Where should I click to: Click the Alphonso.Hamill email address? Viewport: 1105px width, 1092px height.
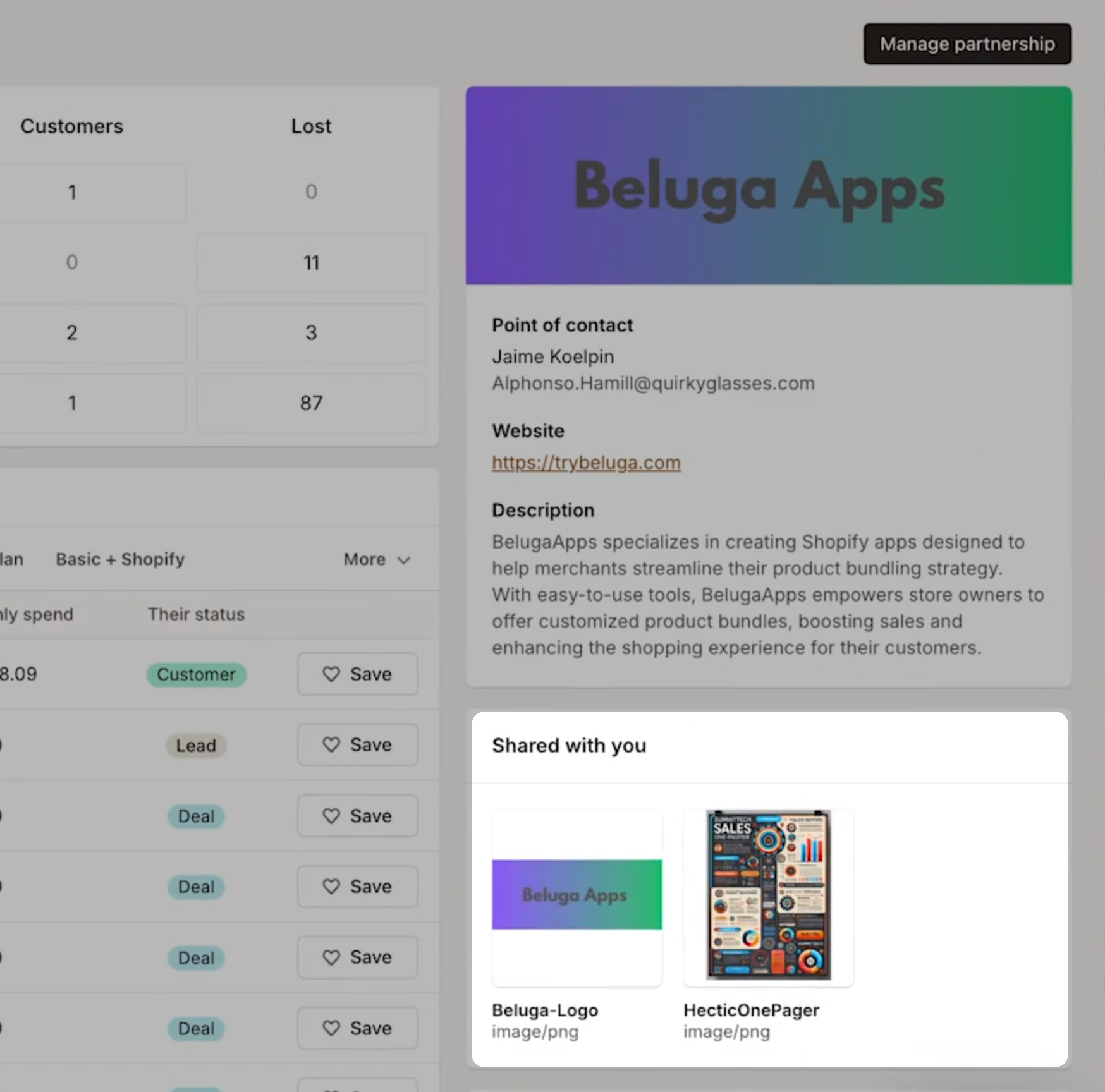(x=653, y=384)
